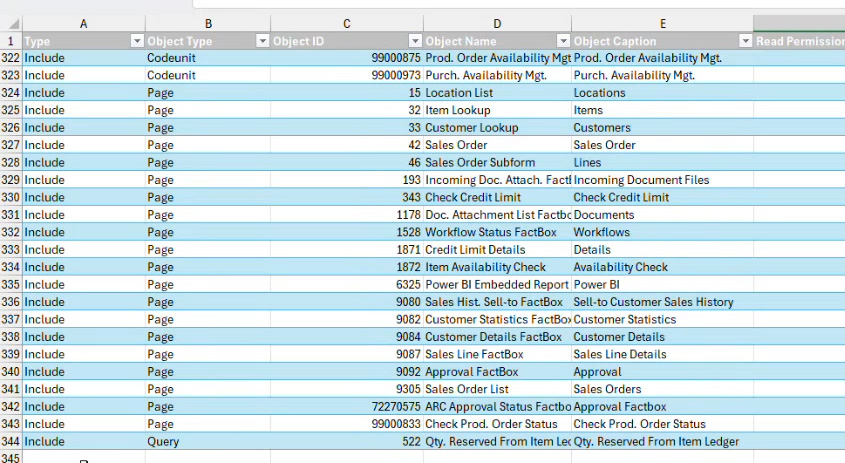Select the 'Page' cell in row 340

click(x=208, y=372)
